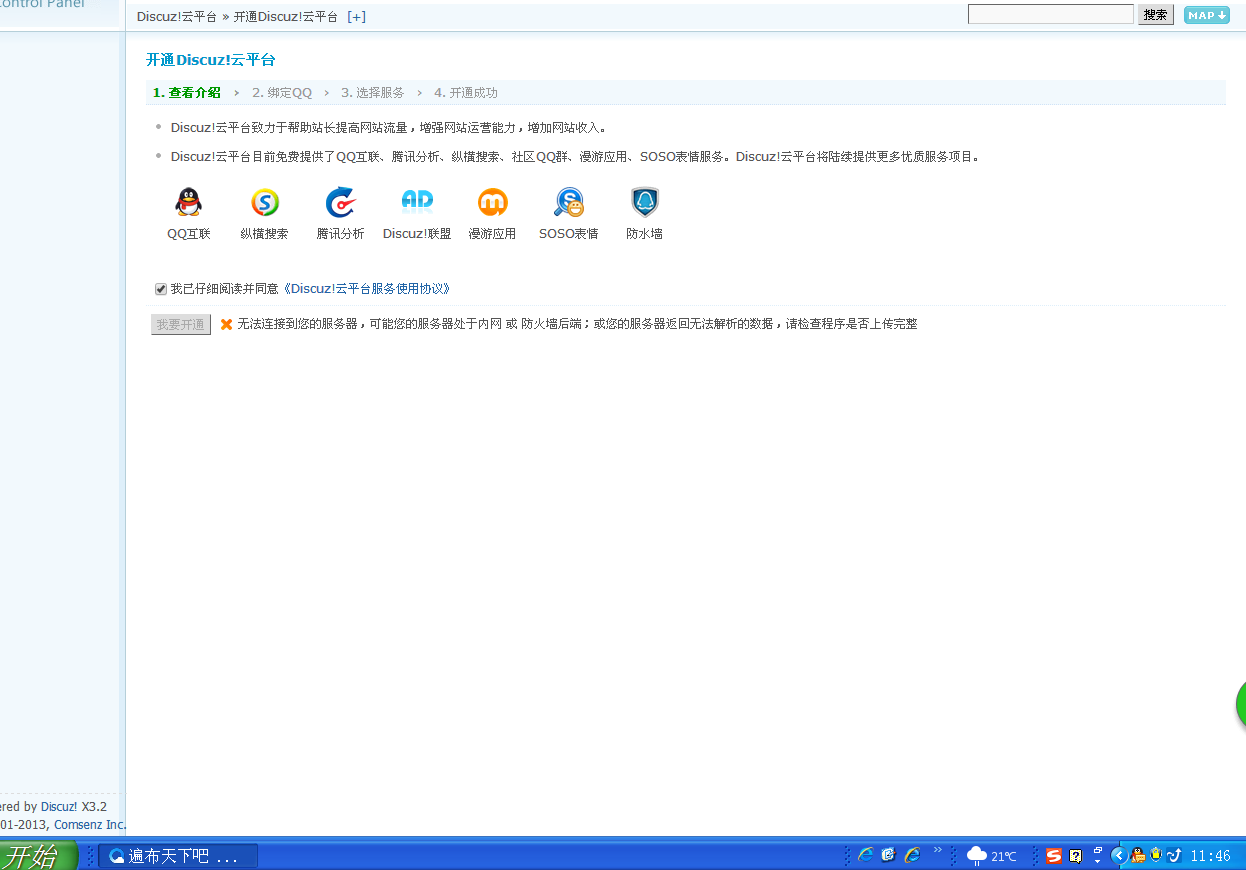The image size is (1246, 870).
Task: Expand hidden system tray icons arrow
Action: pyautogui.click(x=1120, y=856)
